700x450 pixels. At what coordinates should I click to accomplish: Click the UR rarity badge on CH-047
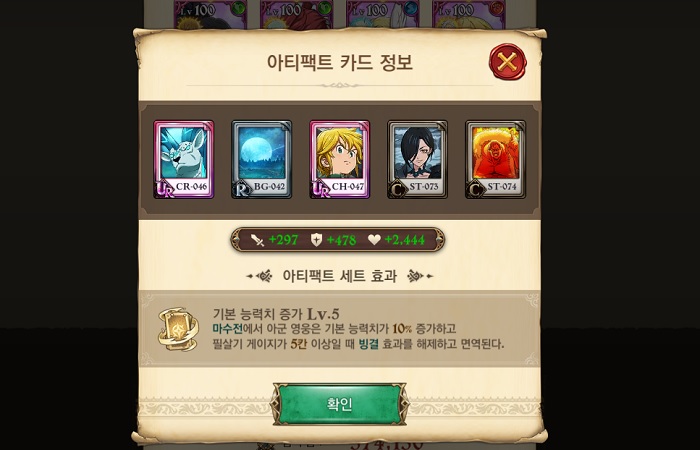(x=320, y=189)
